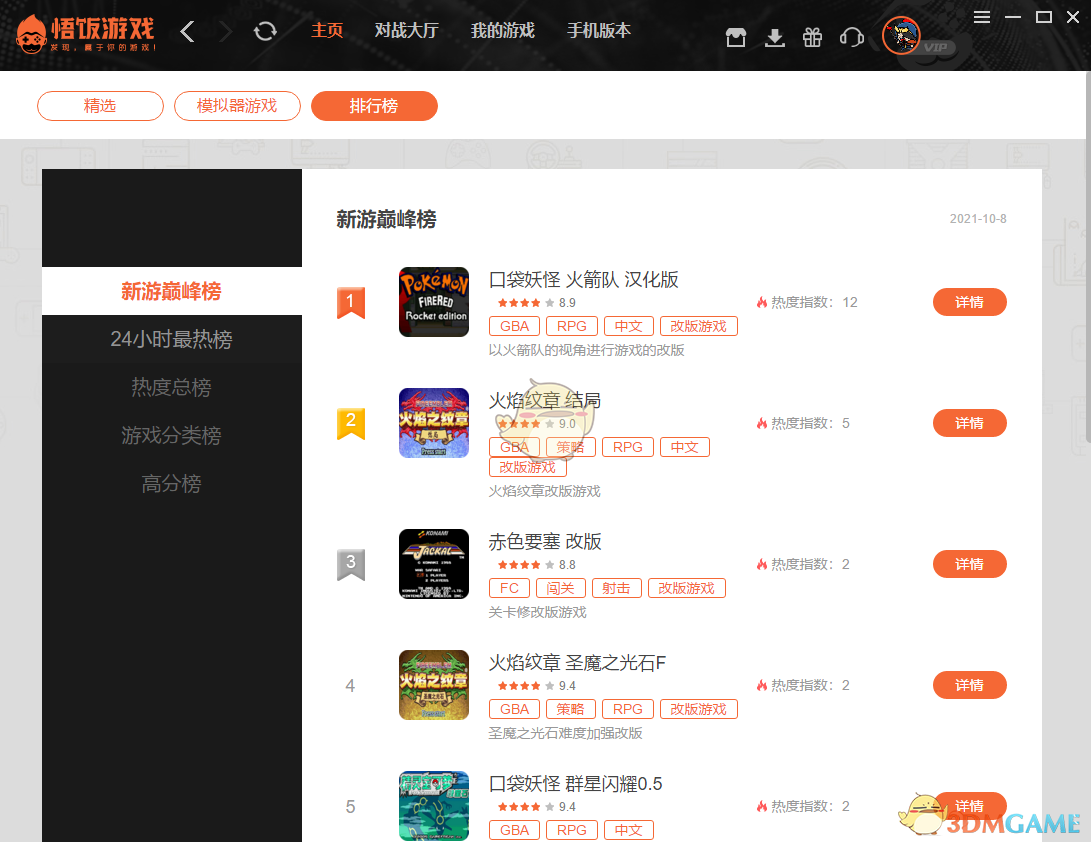Click star rating 8.9 of 火箭队
The width and height of the screenshot is (1091, 842).
pos(536,303)
